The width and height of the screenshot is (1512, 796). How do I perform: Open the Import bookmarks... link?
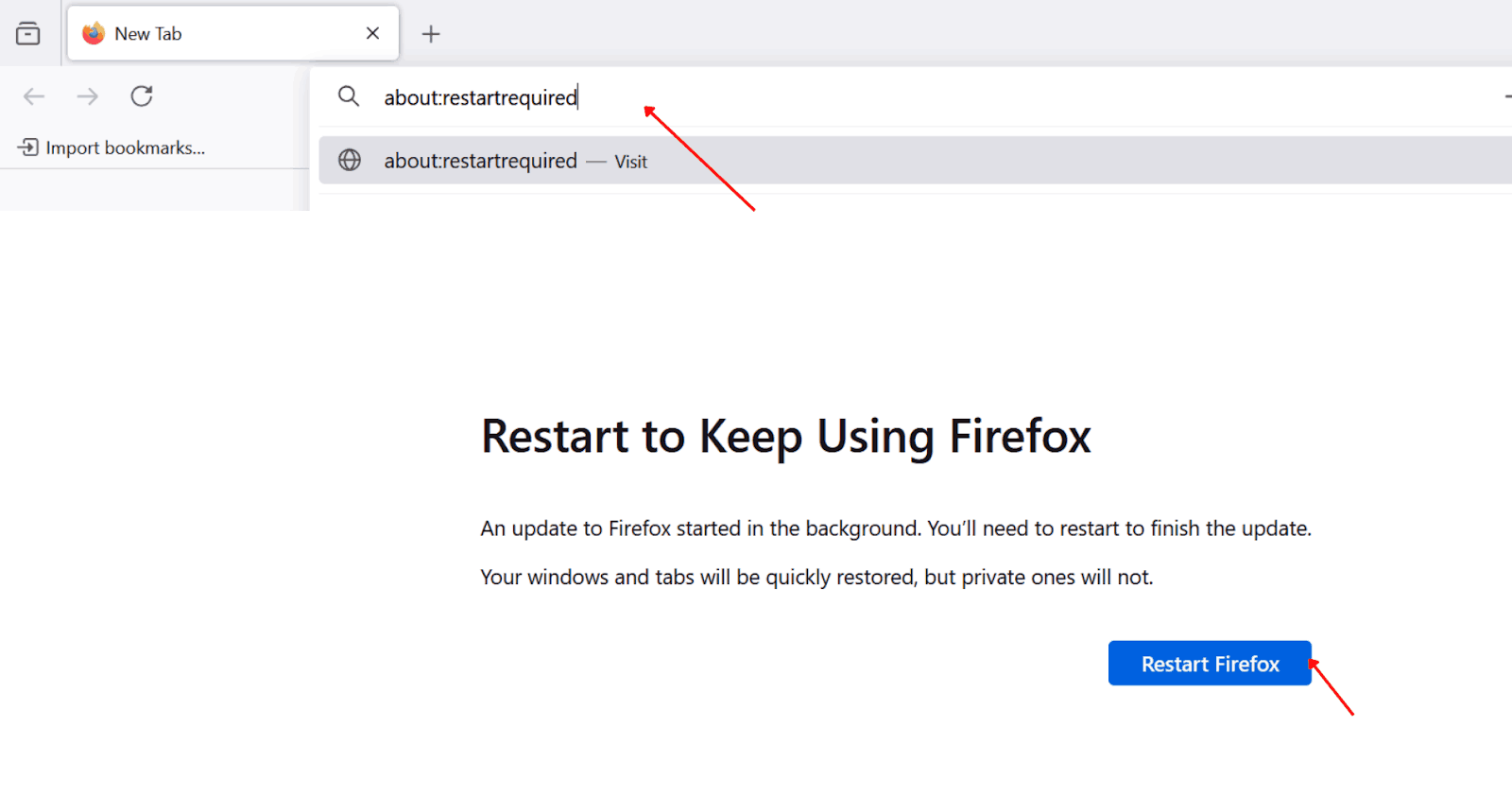(125, 147)
